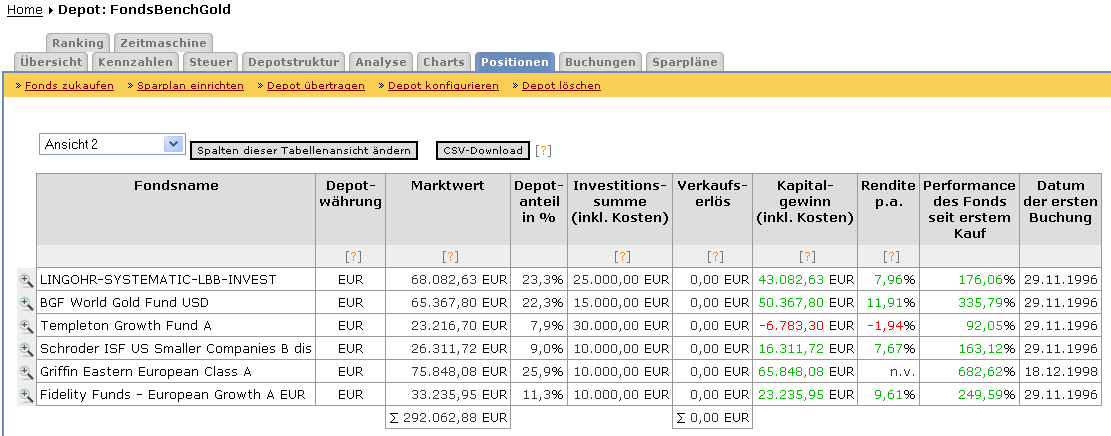
Task: Click the Depot konfigurieren link
Action: (x=444, y=86)
